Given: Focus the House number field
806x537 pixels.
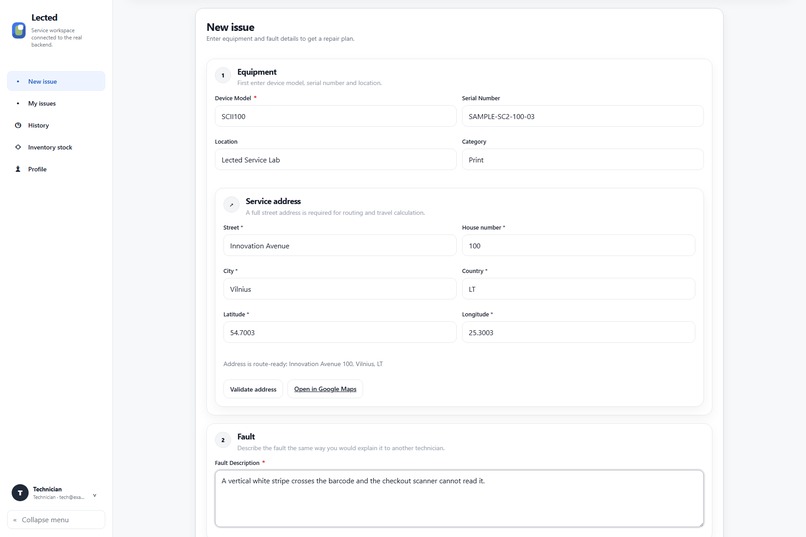Looking at the screenshot, I should [x=578, y=246].
